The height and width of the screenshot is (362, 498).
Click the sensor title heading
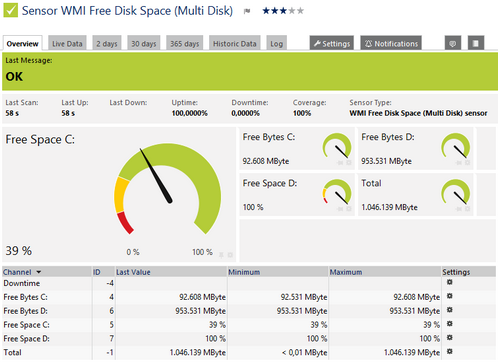click(127, 11)
